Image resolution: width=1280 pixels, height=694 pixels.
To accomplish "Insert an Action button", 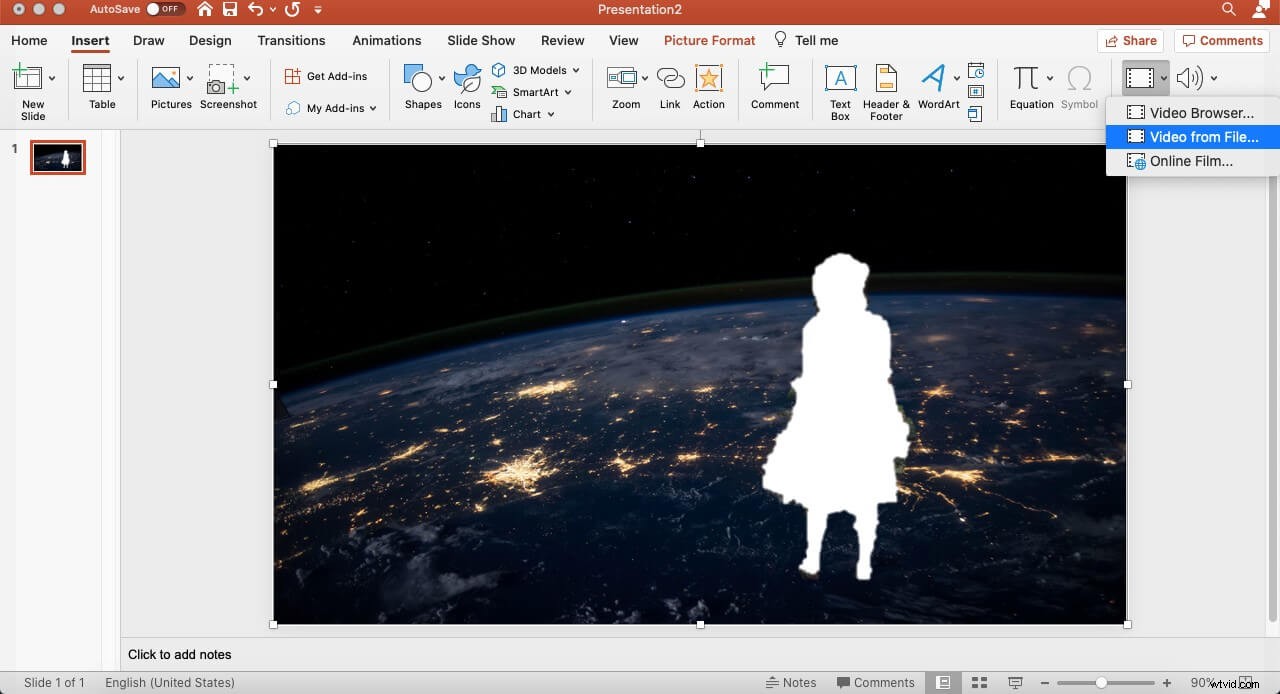I will 709,88.
